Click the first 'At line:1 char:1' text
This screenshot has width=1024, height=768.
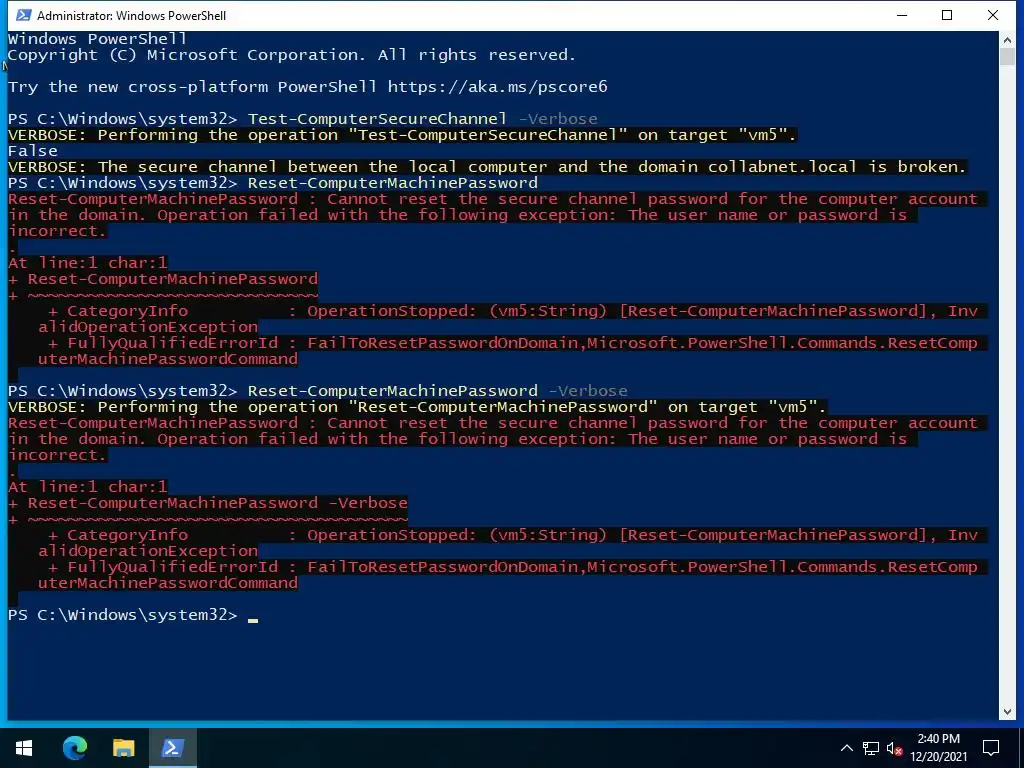tap(88, 263)
